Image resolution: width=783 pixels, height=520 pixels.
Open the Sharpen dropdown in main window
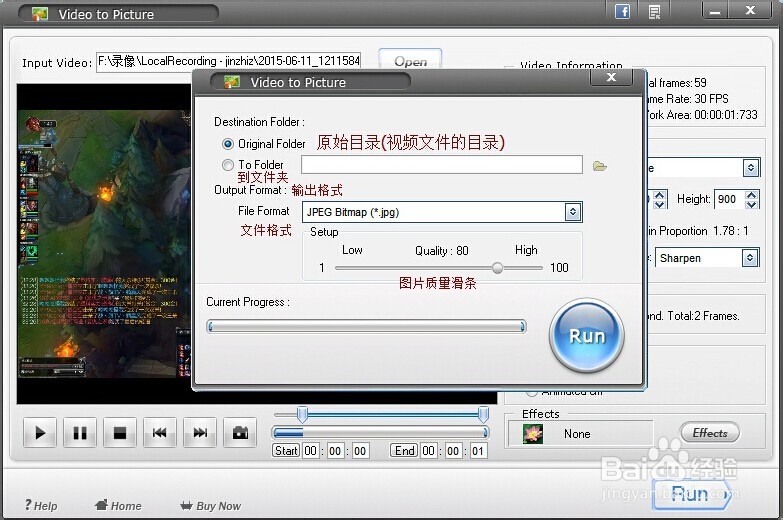click(750, 258)
